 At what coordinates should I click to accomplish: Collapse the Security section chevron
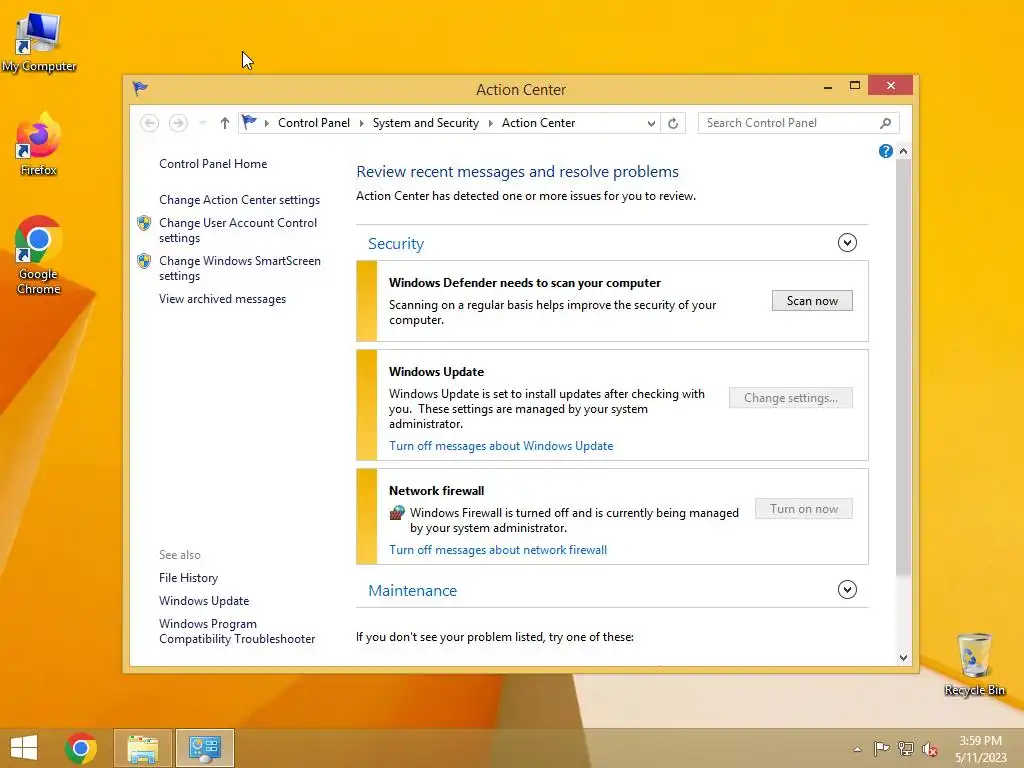pos(847,243)
